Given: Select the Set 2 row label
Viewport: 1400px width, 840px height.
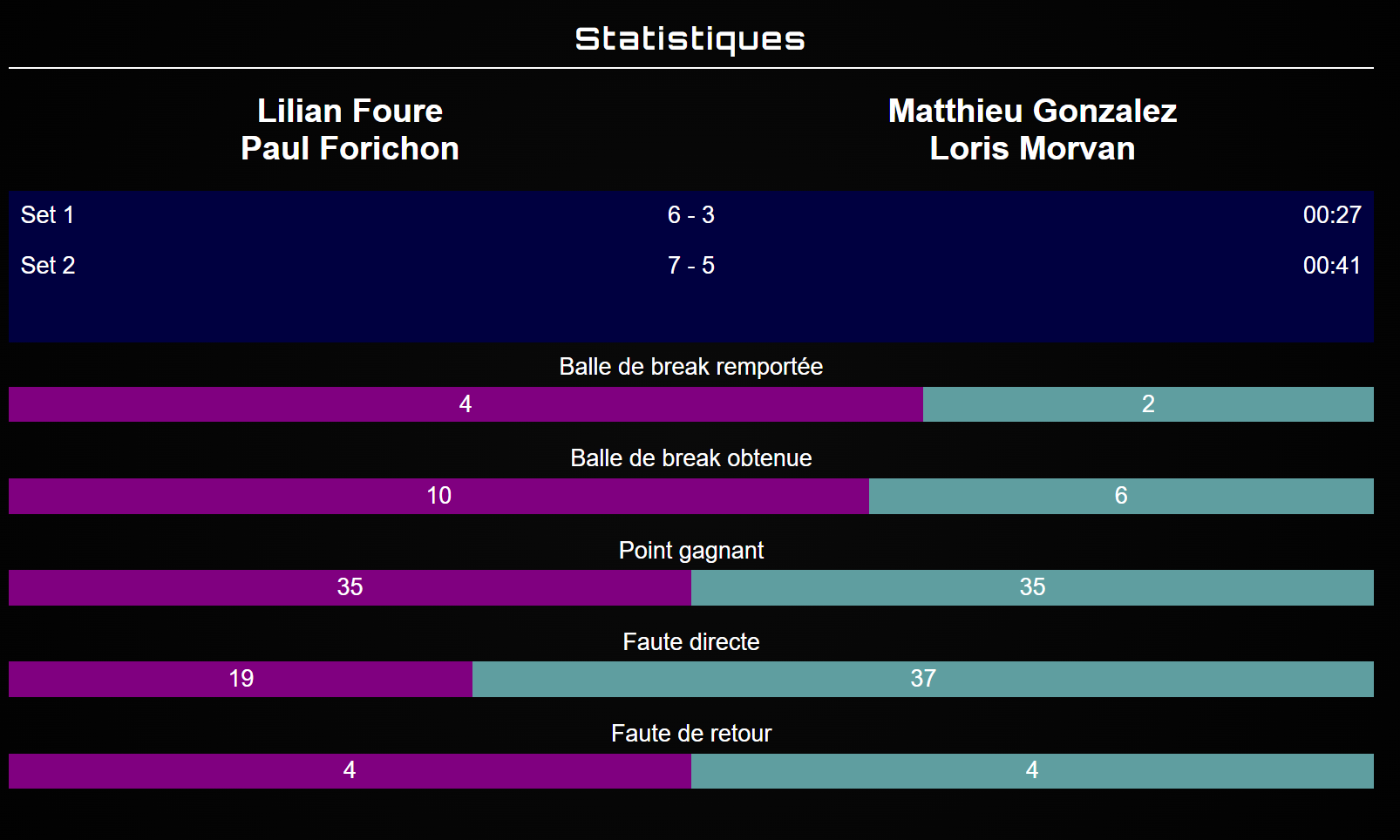Looking at the screenshot, I should 48,265.
